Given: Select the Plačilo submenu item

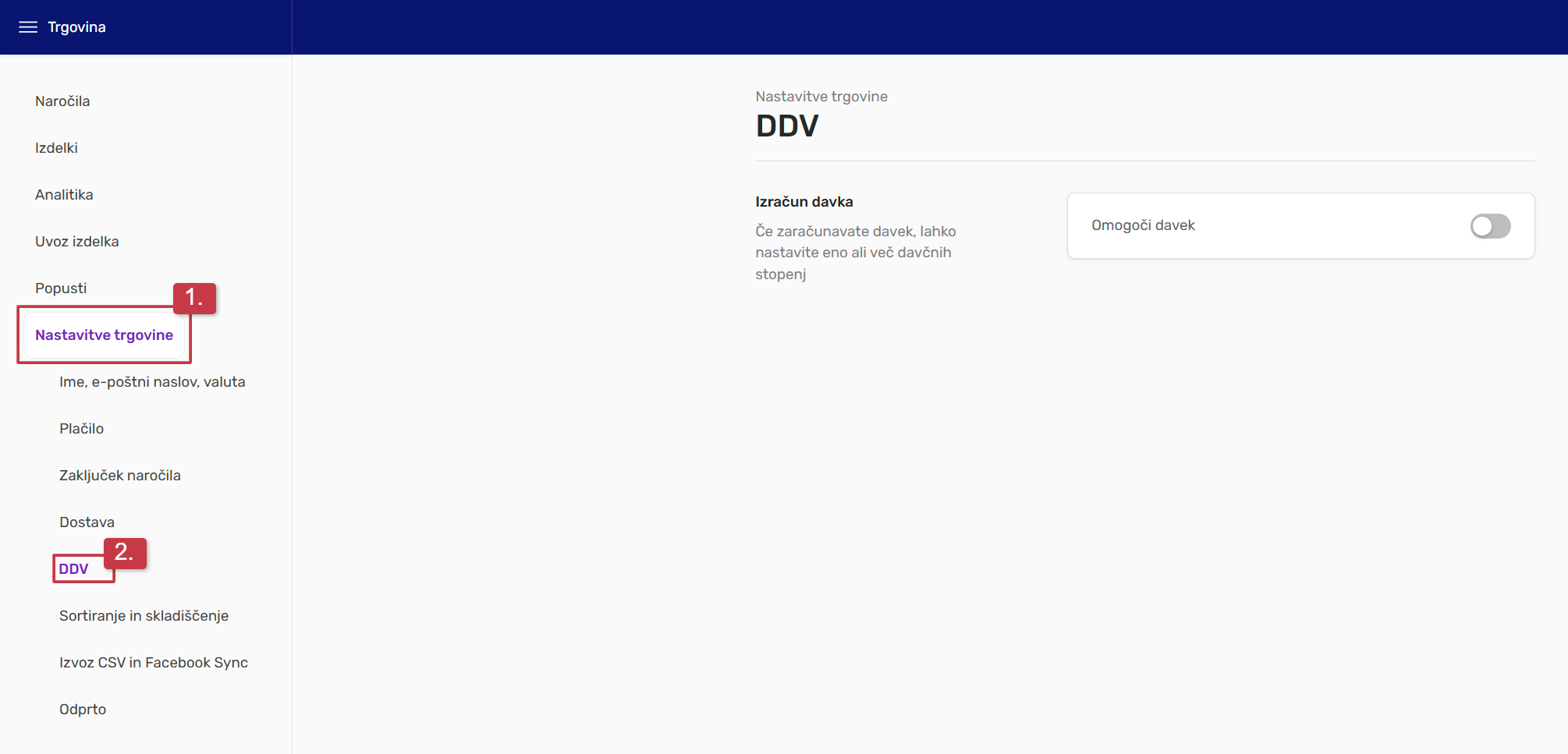Looking at the screenshot, I should (81, 429).
